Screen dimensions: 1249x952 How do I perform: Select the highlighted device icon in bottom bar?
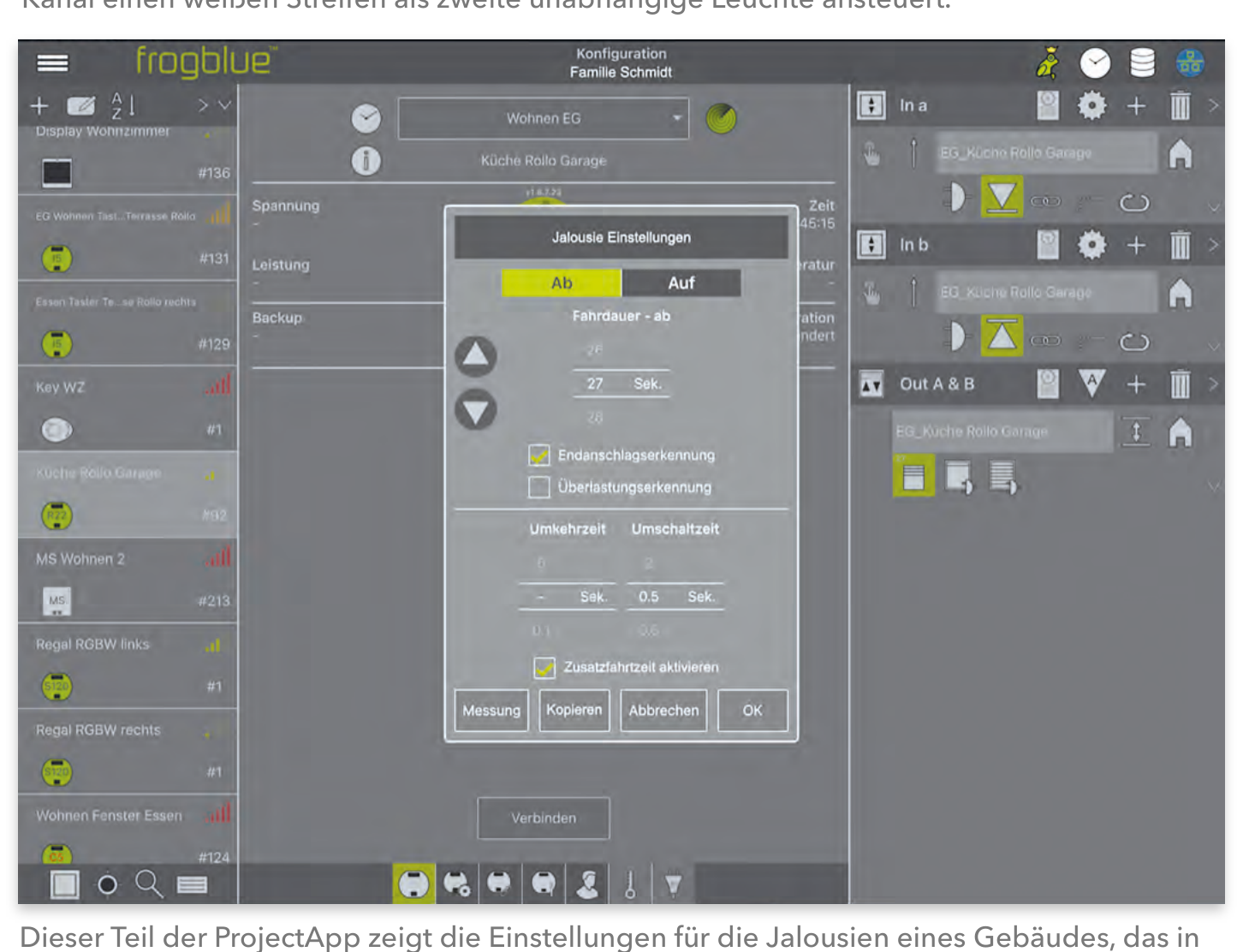pos(413,884)
